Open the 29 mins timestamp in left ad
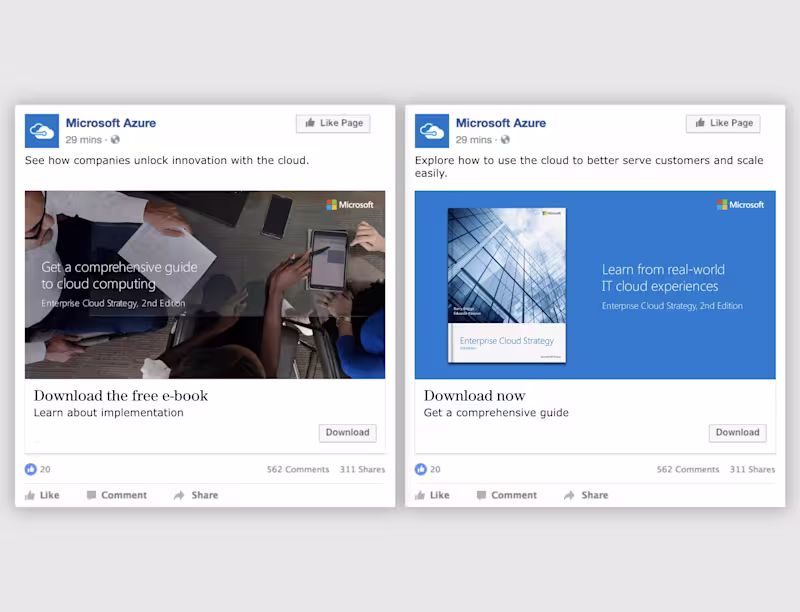The image size is (800, 612). [84, 140]
